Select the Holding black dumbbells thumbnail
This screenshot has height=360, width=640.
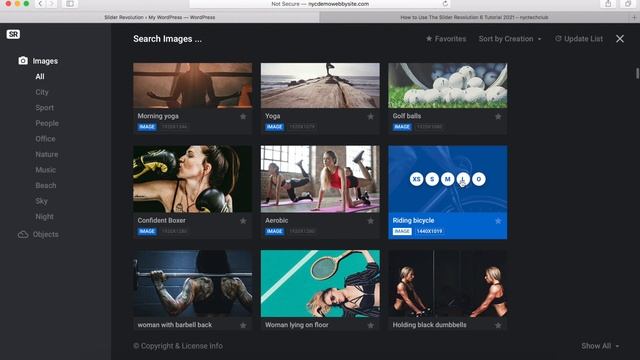point(448,283)
